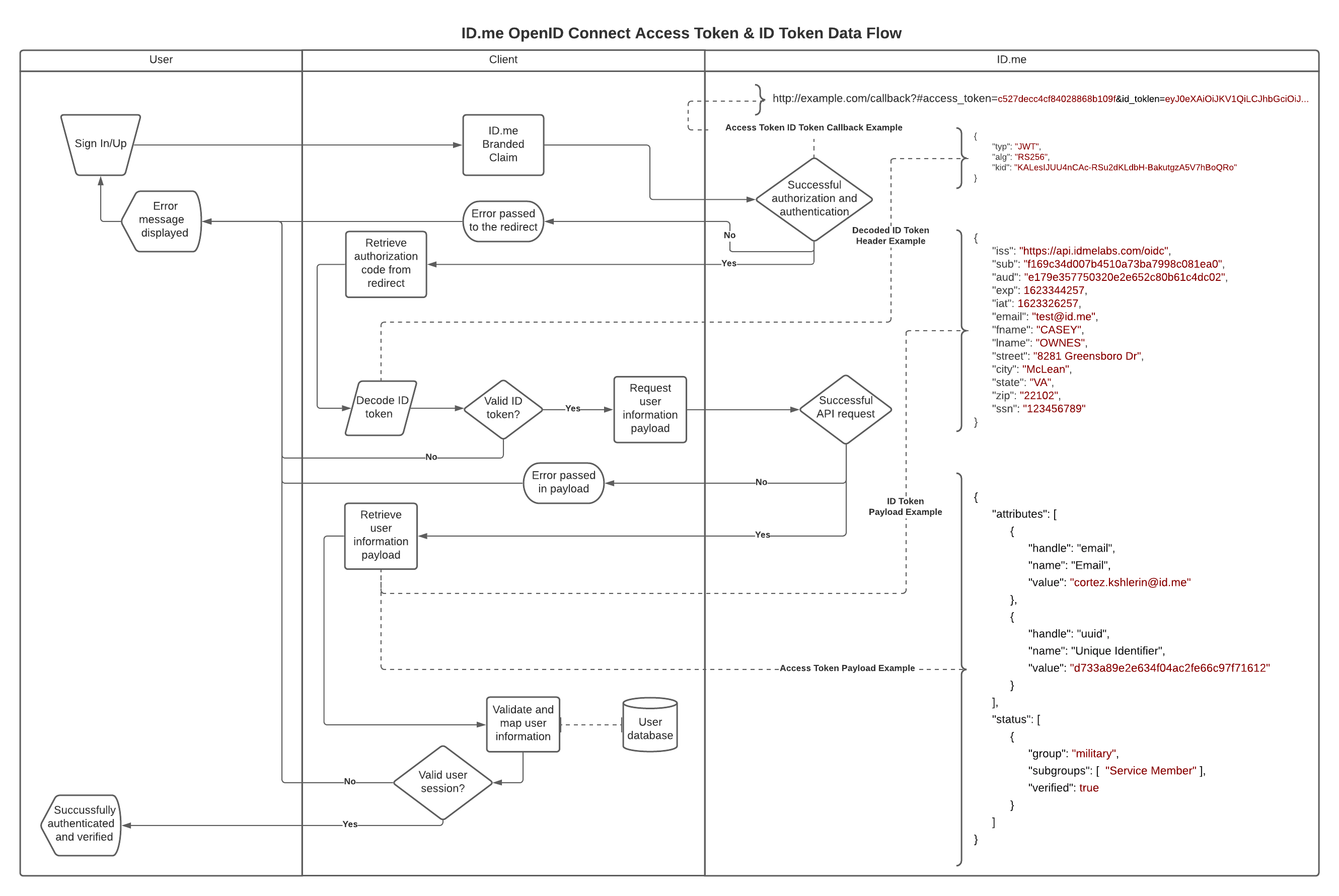Viewport: 1339px width, 896px height.
Task: Click the "iss" idmelabs URL value
Action: 1093,251
